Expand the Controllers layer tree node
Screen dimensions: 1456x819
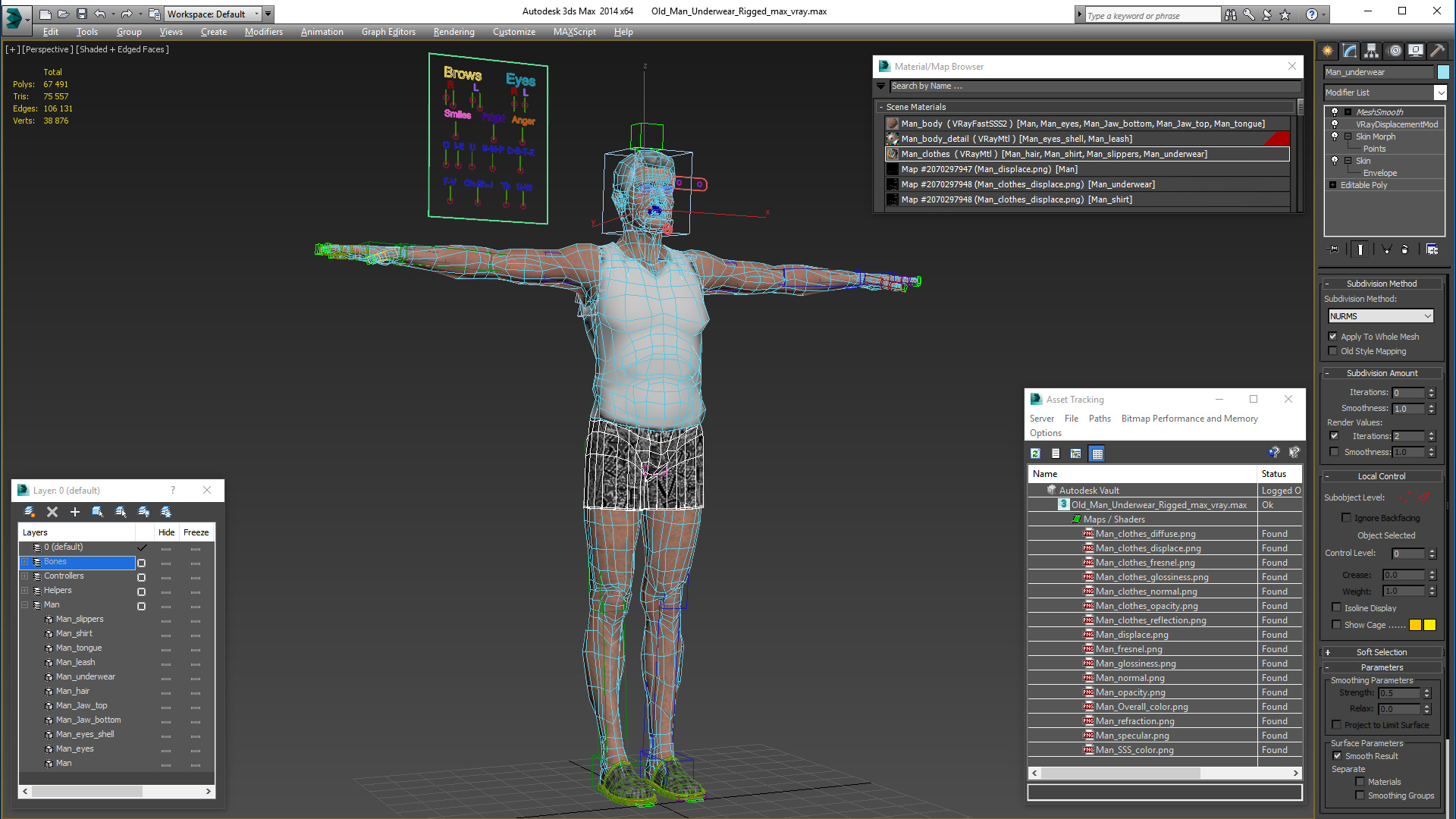(x=24, y=576)
